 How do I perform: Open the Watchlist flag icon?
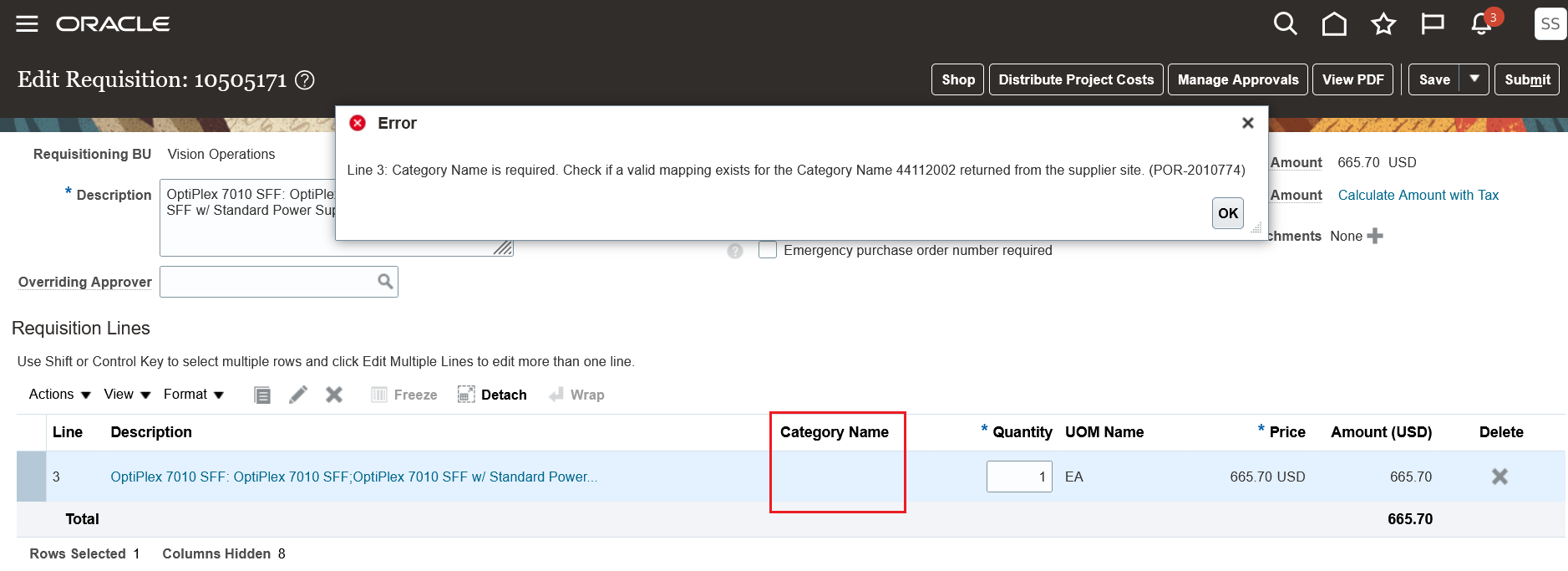click(x=1433, y=23)
